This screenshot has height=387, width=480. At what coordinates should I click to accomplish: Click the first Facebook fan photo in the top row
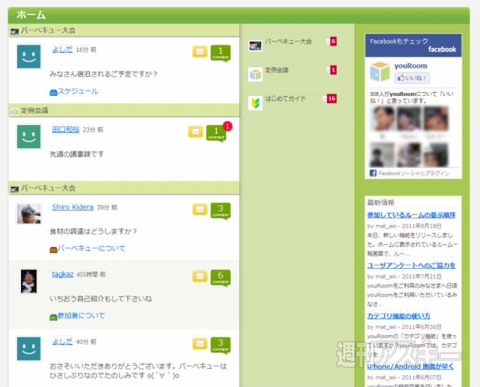(x=382, y=119)
